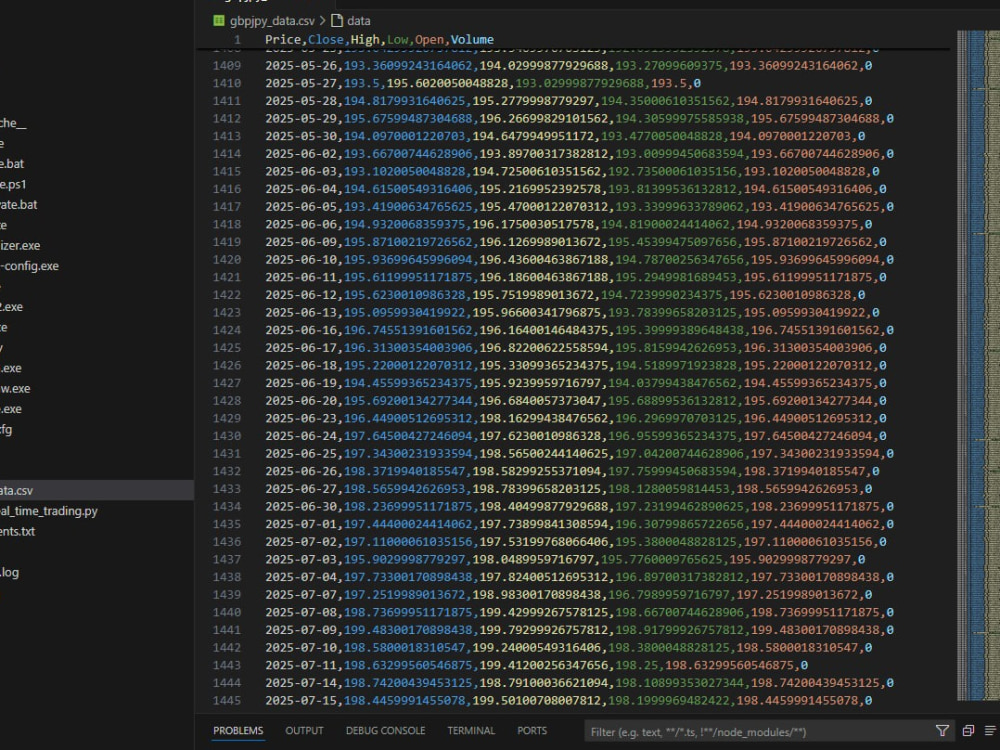Click the data document icon in breadcrumb
Image resolution: width=1000 pixels, height=750 pixels.
[x=337, y=20]
